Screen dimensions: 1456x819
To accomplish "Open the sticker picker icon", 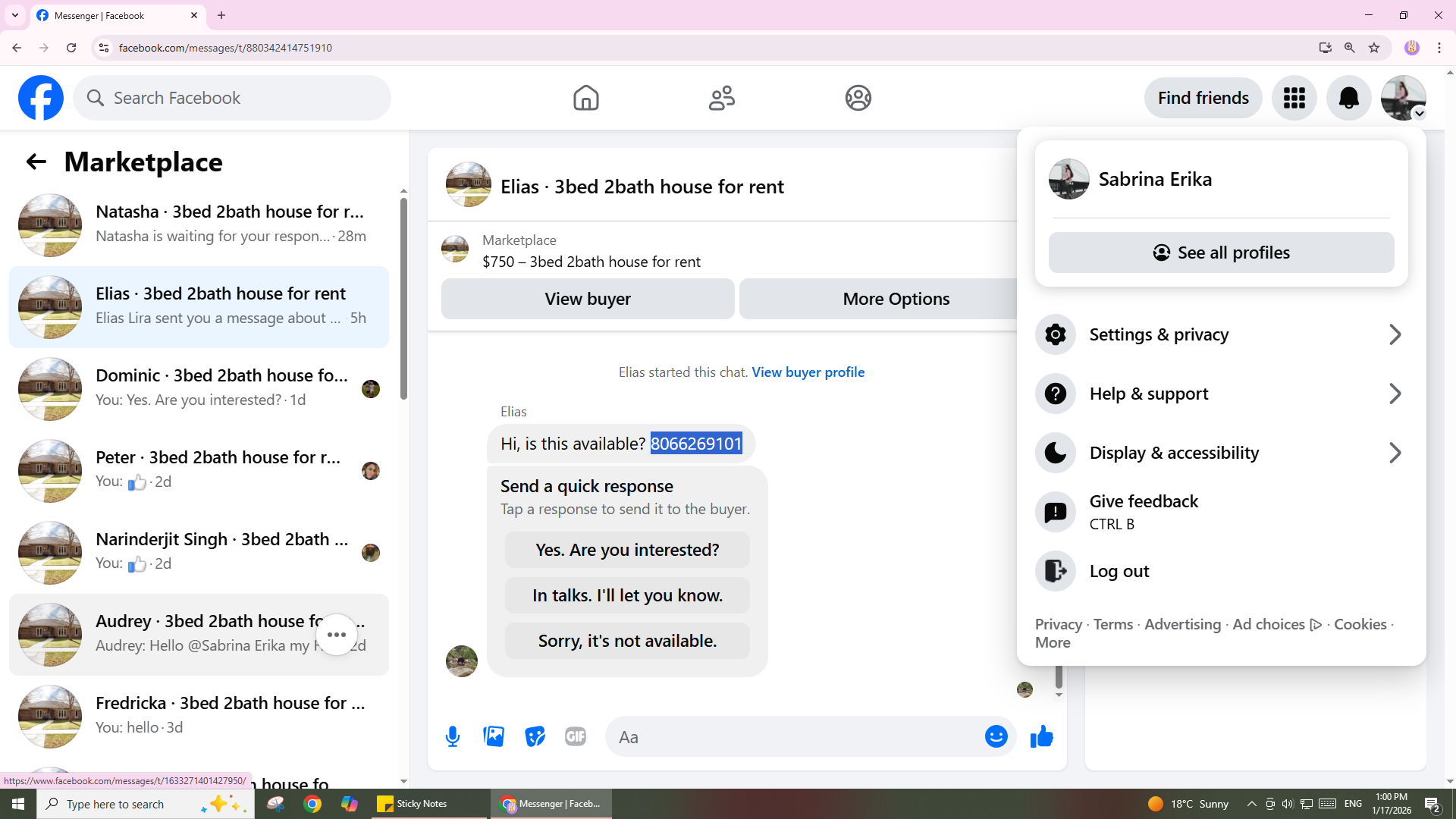I will pos(535,736).
